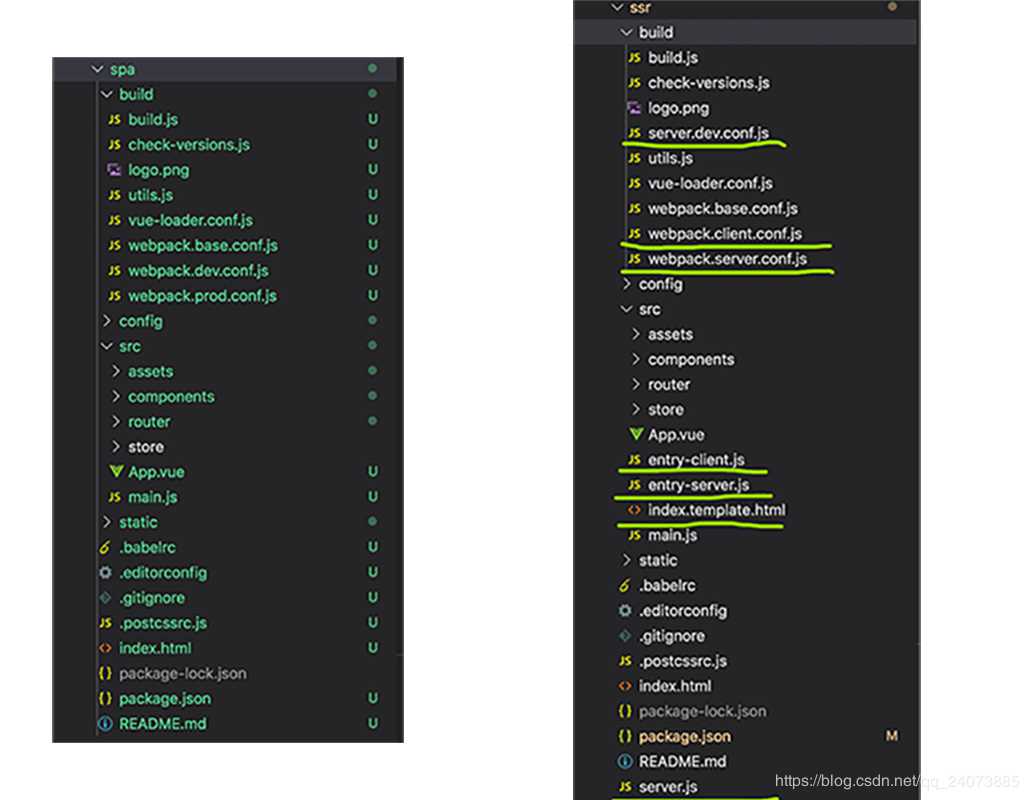
Task: Open server.dev.conf.js file
Action: click(x=708, y=133)
